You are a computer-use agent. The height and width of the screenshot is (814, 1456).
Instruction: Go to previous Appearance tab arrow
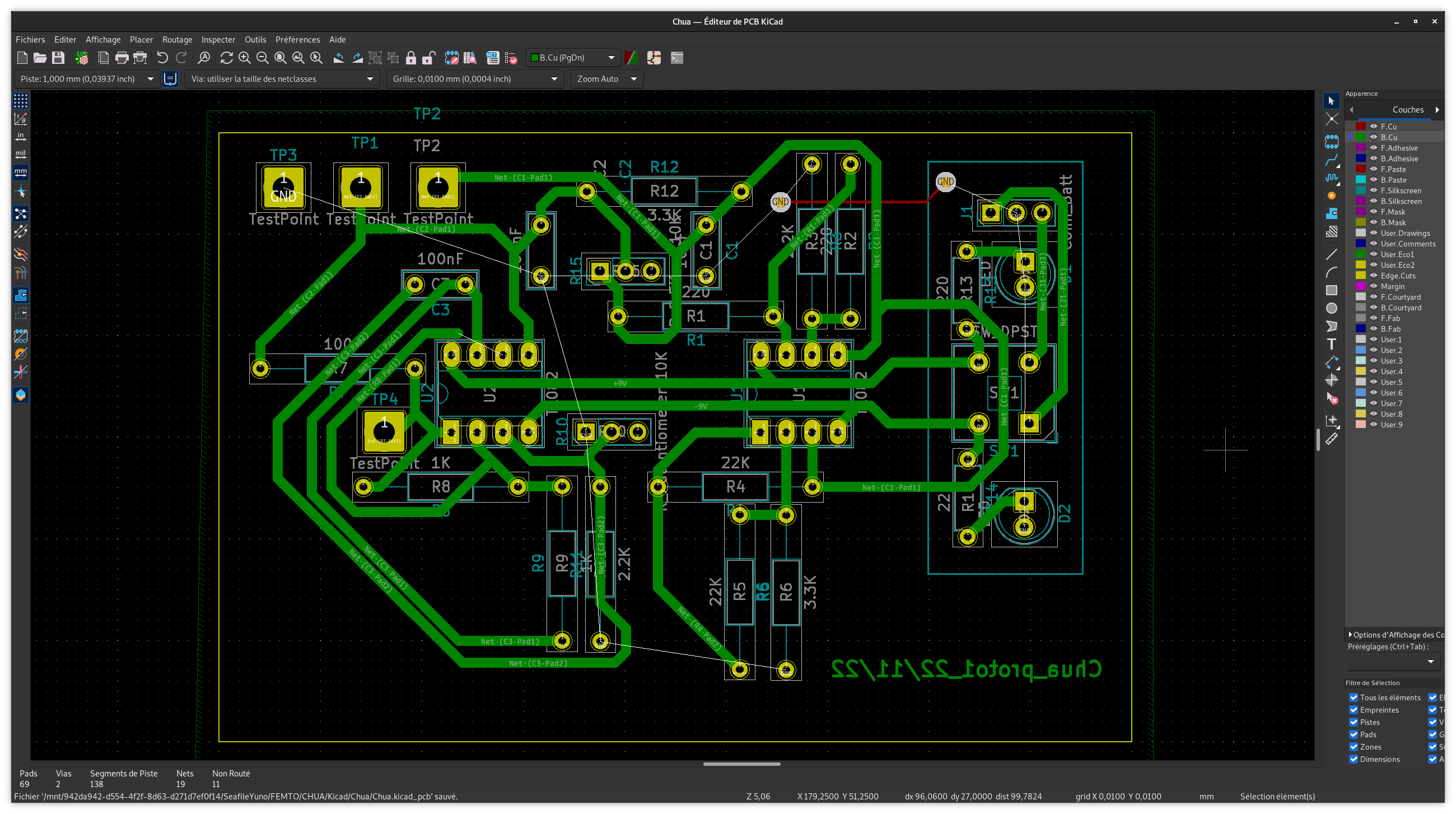click(1351, 110)
